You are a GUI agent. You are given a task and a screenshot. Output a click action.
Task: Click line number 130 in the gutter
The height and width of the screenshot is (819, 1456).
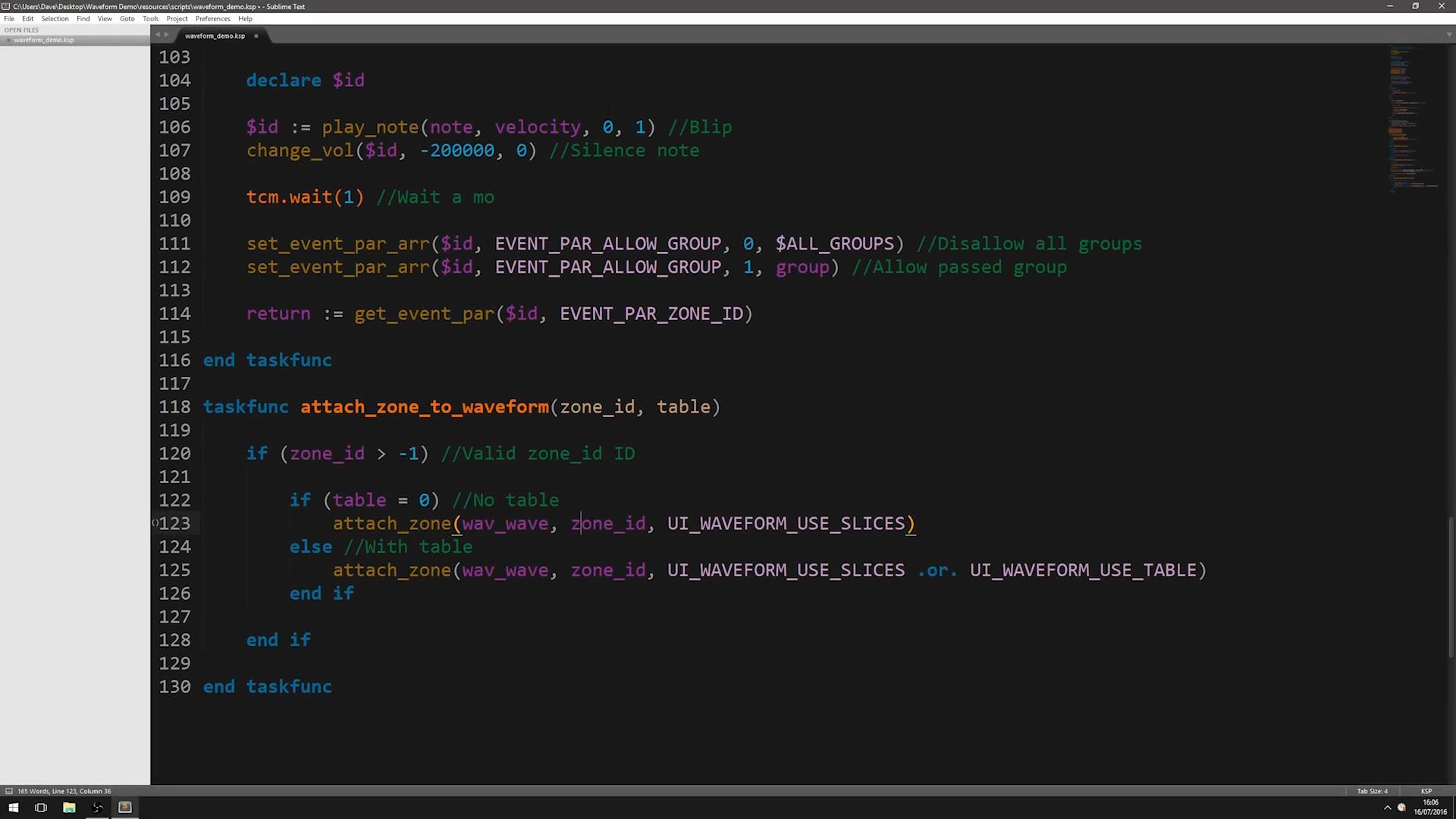tap(175, 687)
